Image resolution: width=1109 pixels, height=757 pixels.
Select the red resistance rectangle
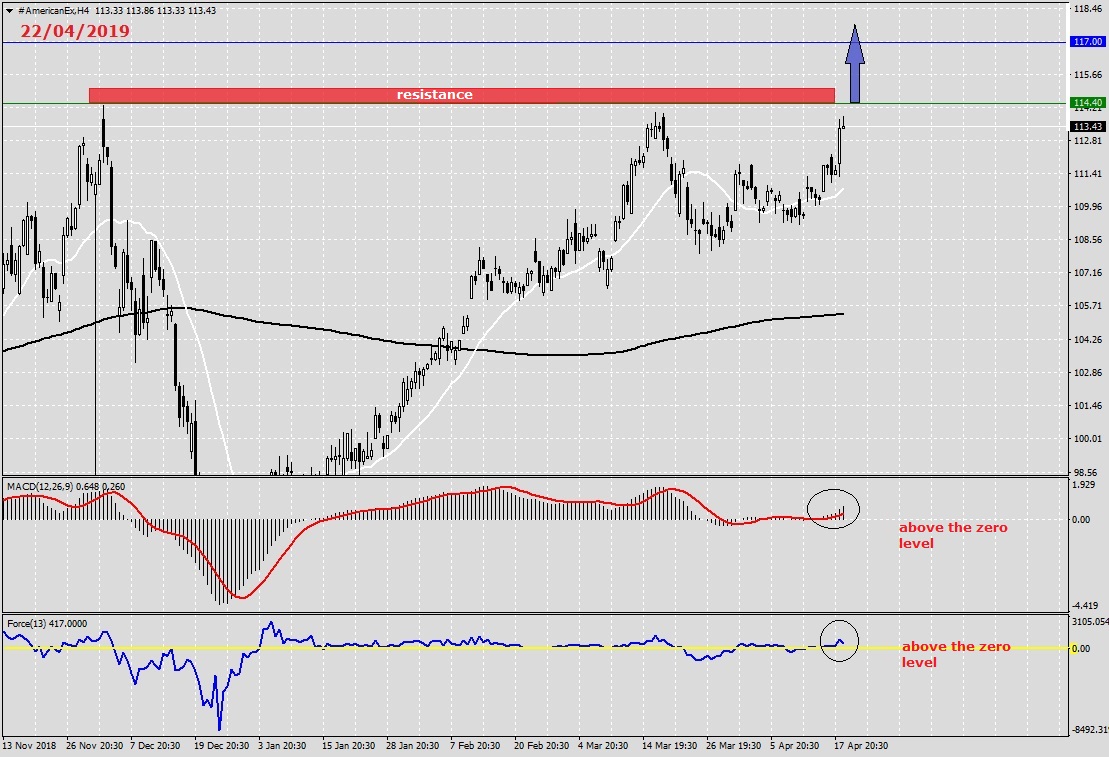pyautogui.click(x=461, y=95)
